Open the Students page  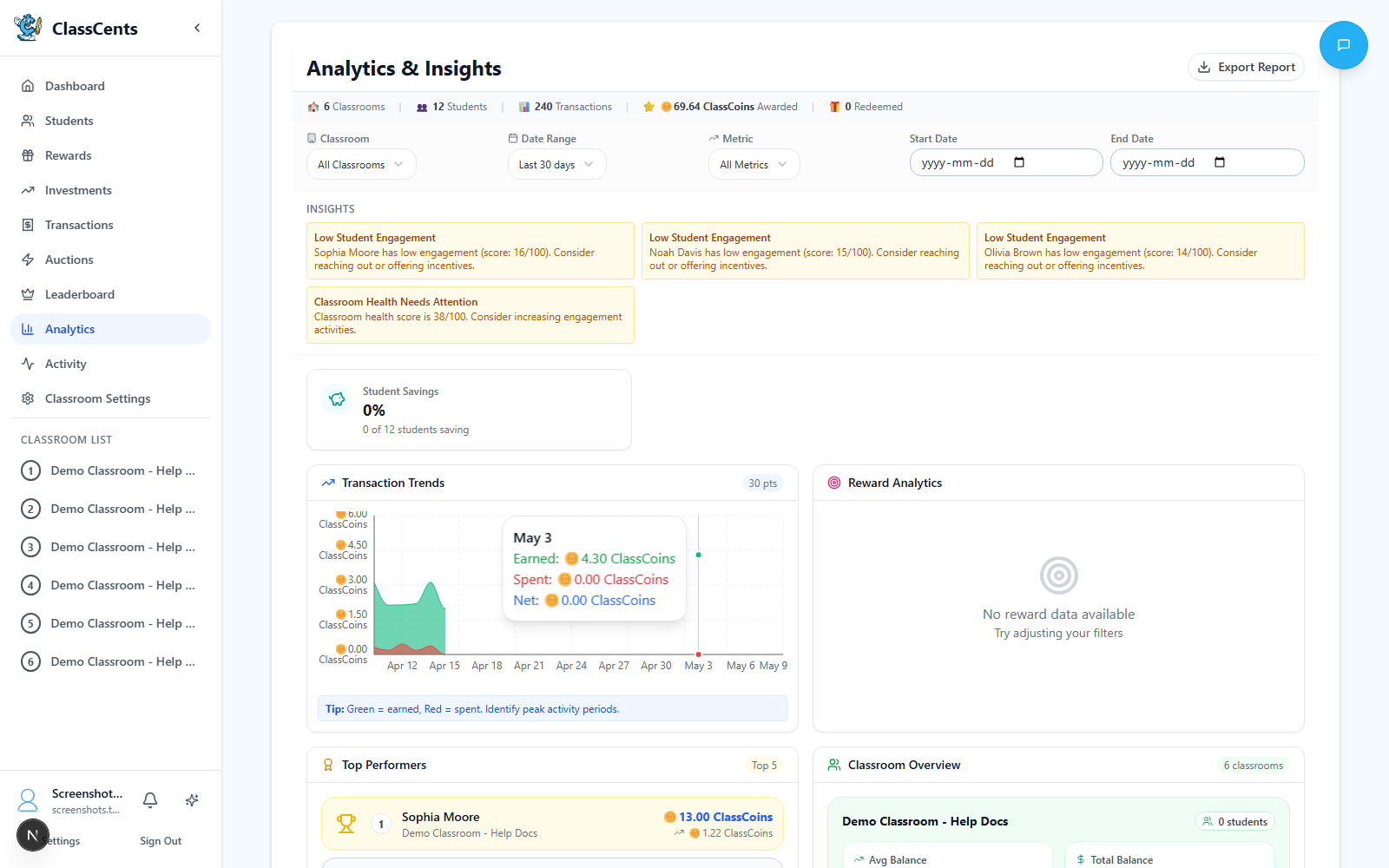click(x=110, y=121)
